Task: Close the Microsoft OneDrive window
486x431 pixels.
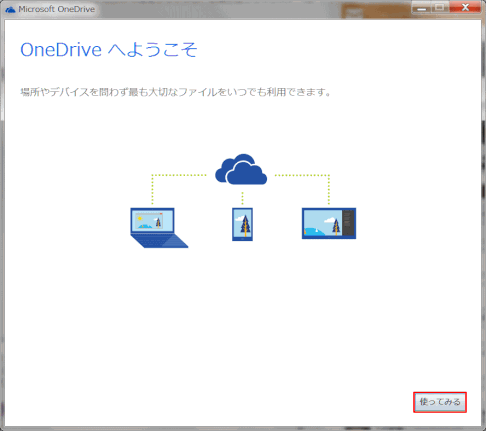Action: tap(465, 7)
